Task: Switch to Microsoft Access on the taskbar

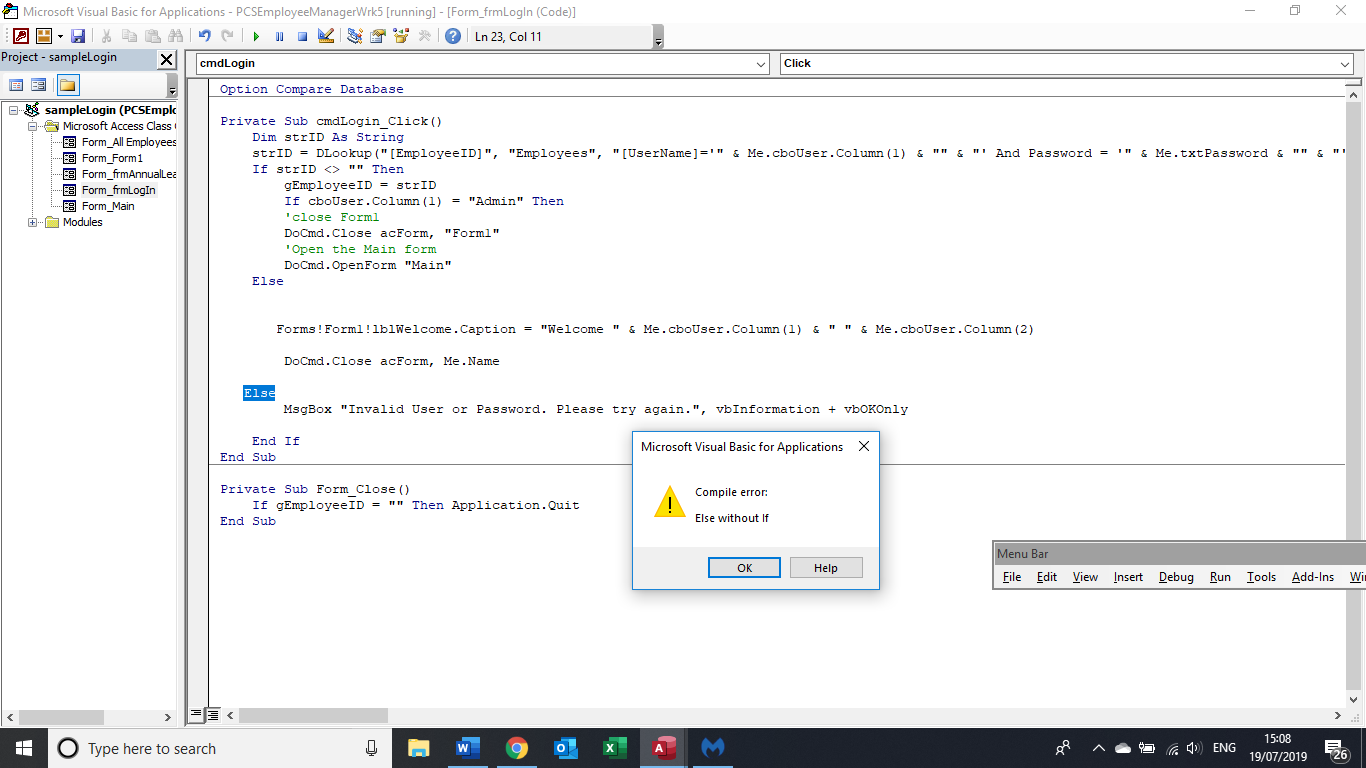Action: [663, 748]
